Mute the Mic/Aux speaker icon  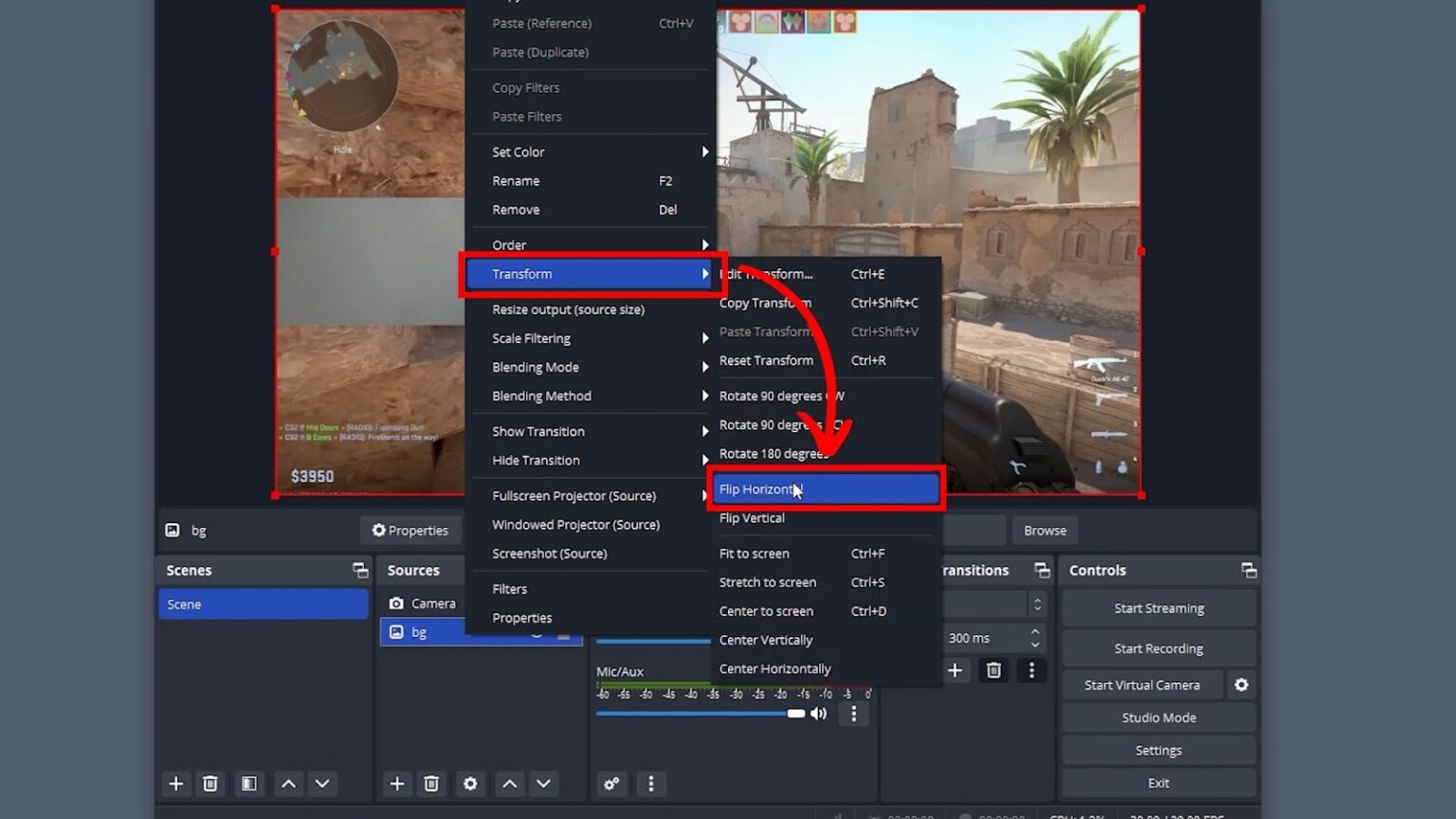pos(818,714)
